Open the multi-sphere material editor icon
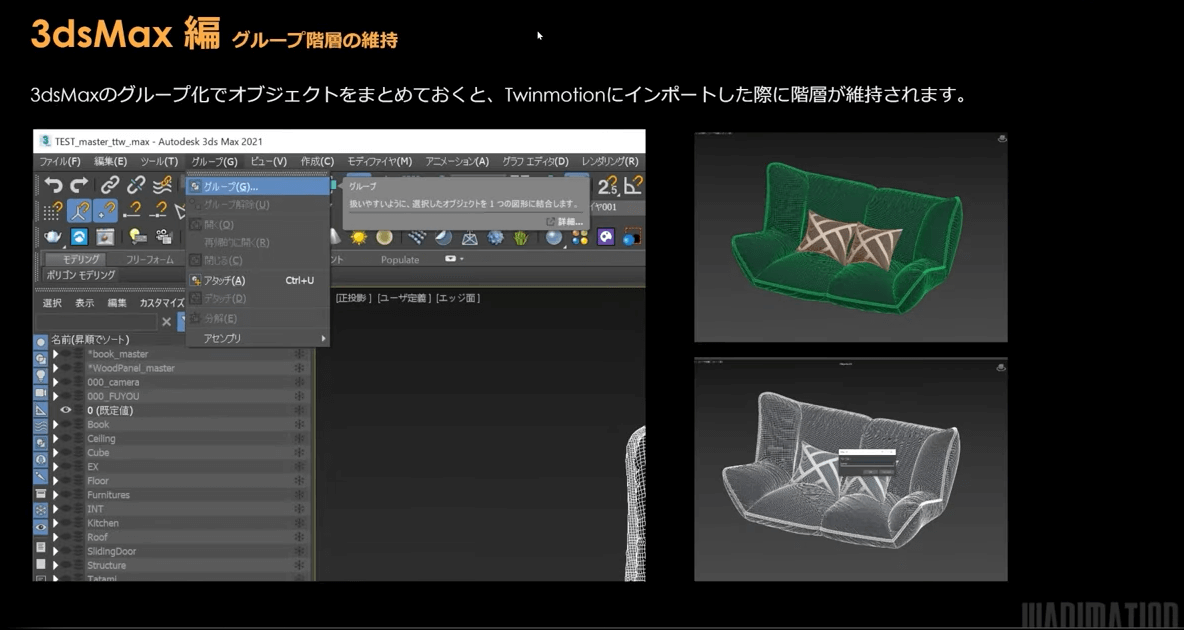 tap(580, 238)
